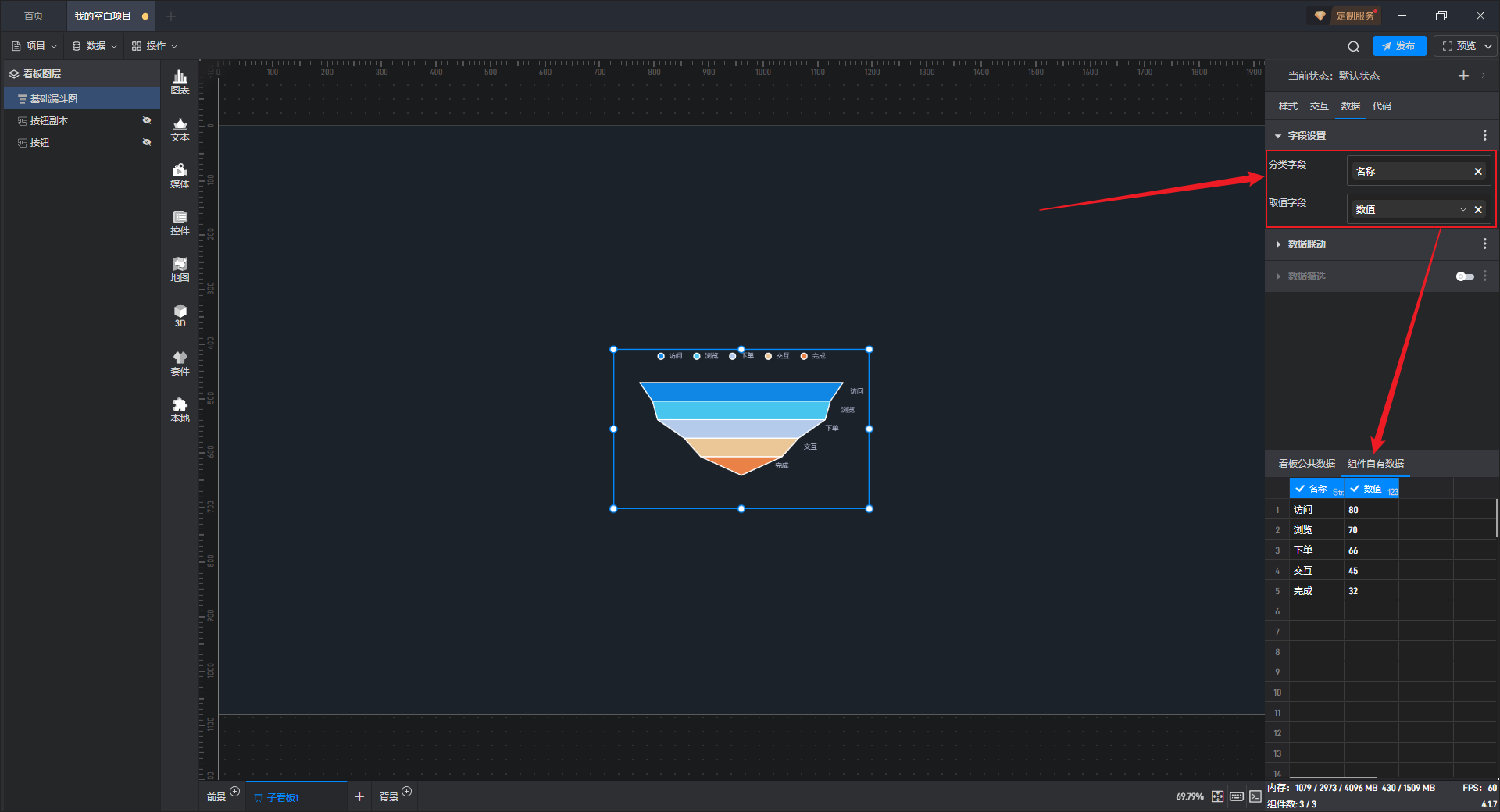This screenshot has height=812, width=1500.
Task: Select the data cell containing 访问
Action: [x=1316, y=510]
